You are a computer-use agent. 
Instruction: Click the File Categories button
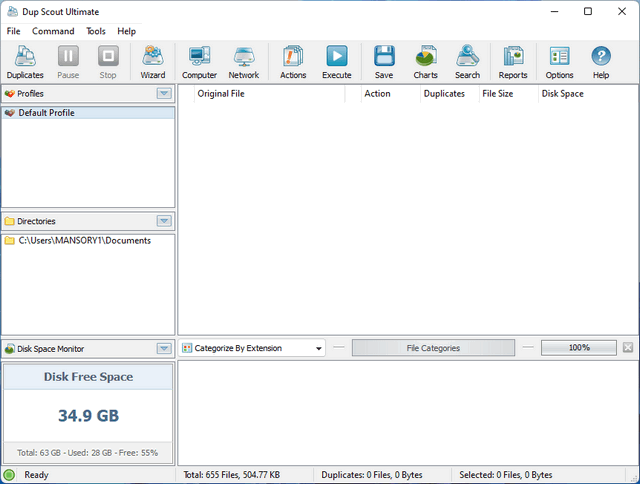[x=433, y=348]
